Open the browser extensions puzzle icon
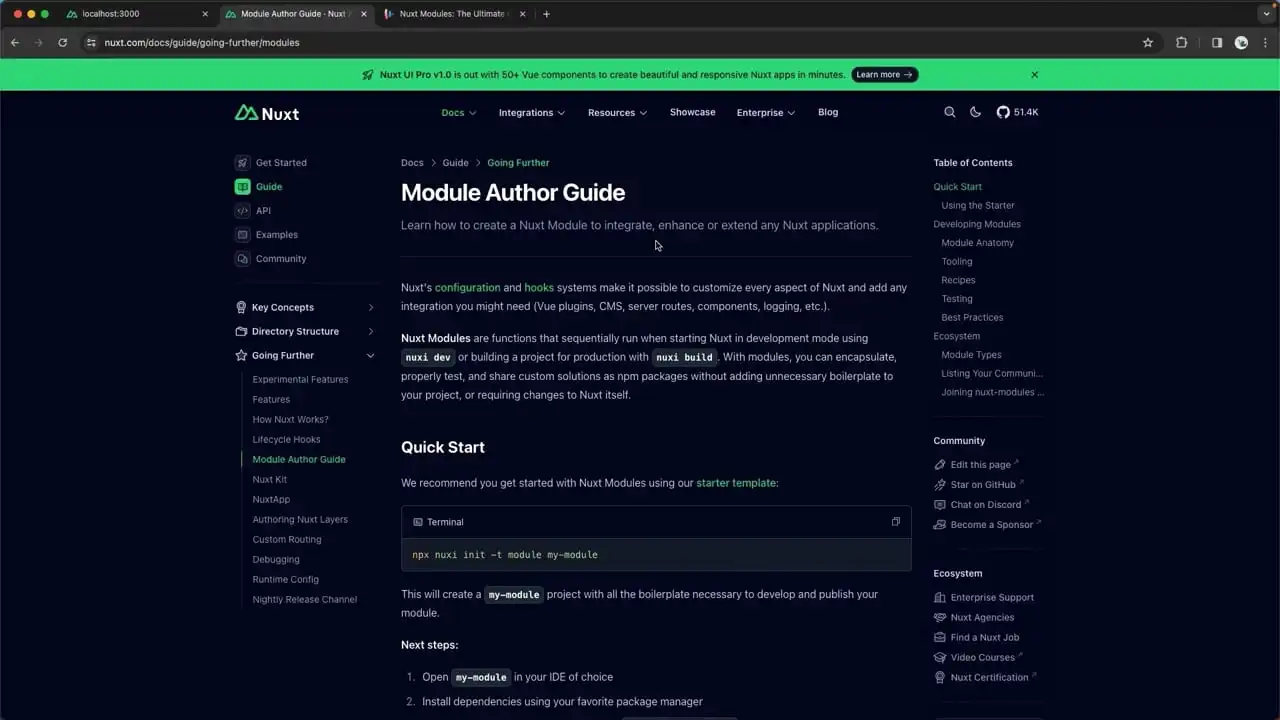 1182,43
